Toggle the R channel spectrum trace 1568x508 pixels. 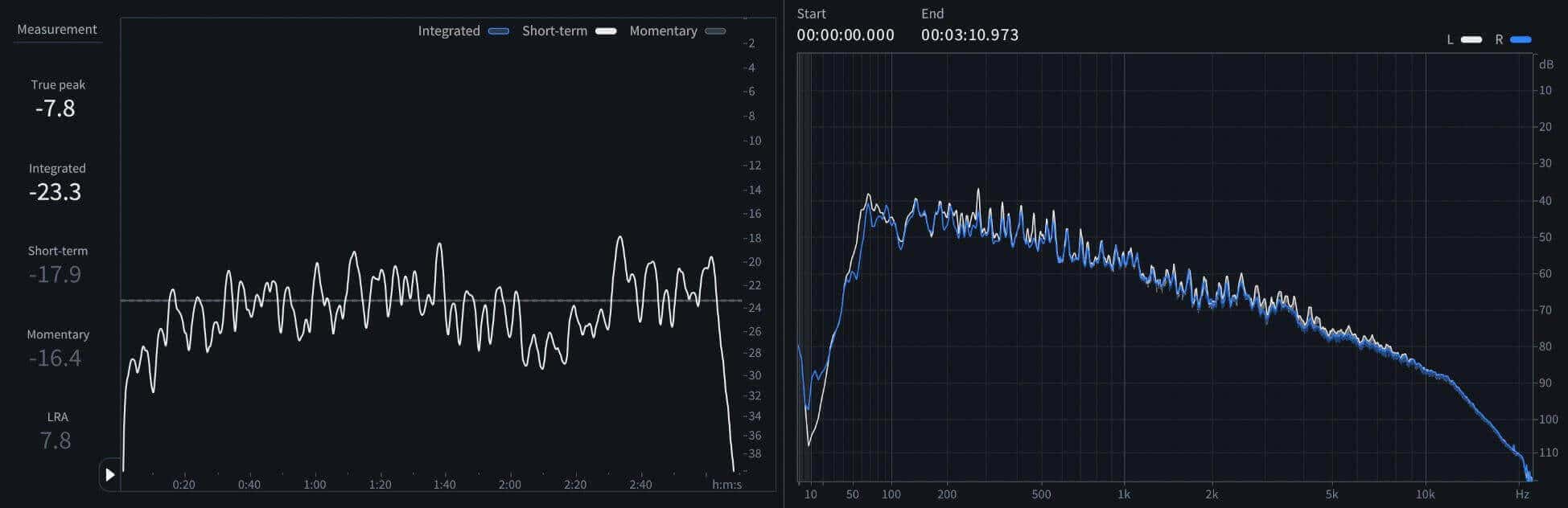[x=1521, y=39]
